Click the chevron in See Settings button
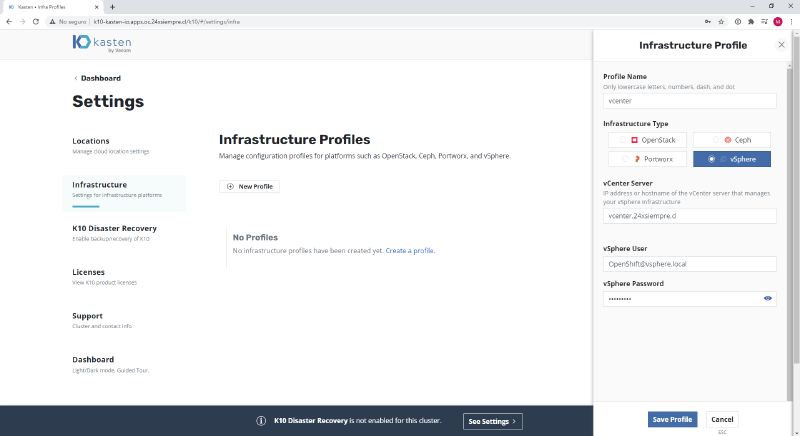 pos(514,421)
